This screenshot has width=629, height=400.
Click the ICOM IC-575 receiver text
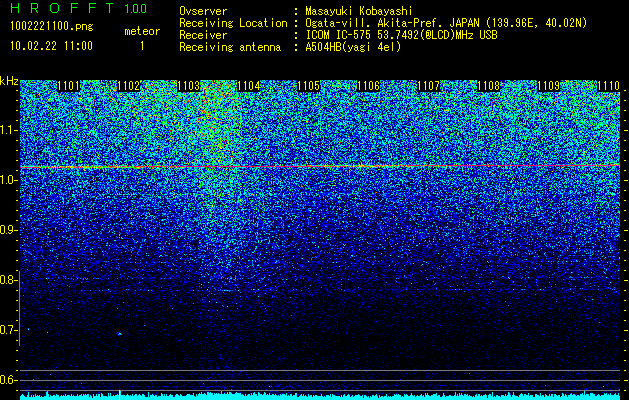point(402,35)
